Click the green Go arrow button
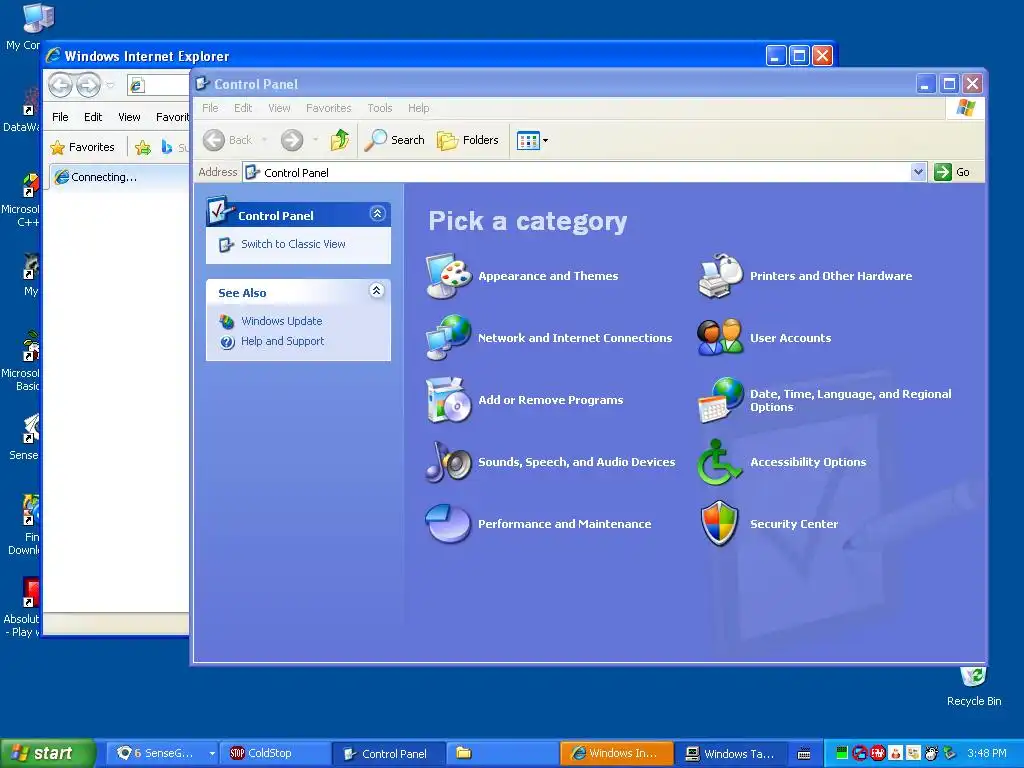1024x768 pixels. (942, 172)
